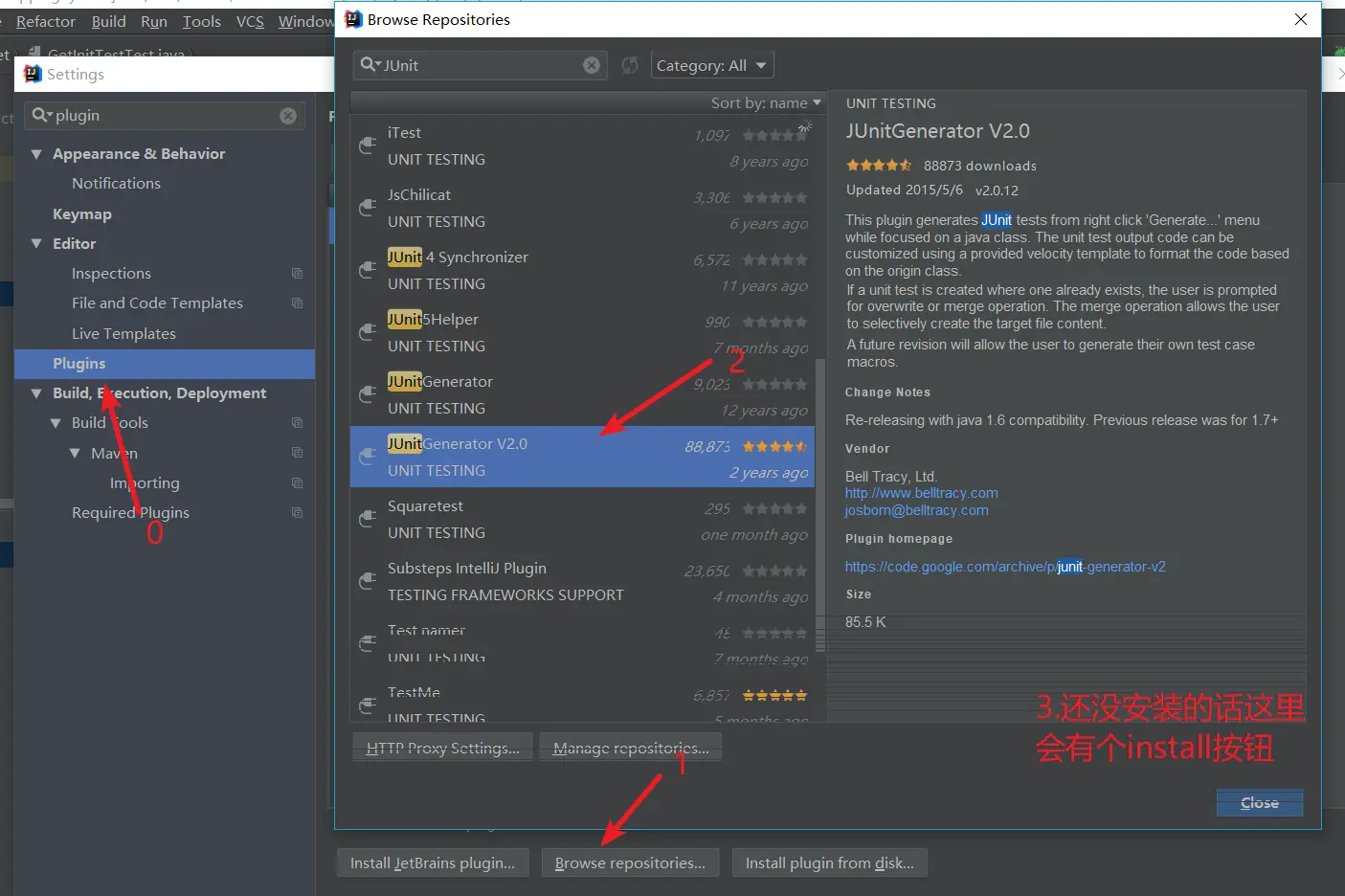Click the JUnit 4 Synchronizer plugin icon
The height and width of the screenshot is (896, 1345).
tap(368, 270)
